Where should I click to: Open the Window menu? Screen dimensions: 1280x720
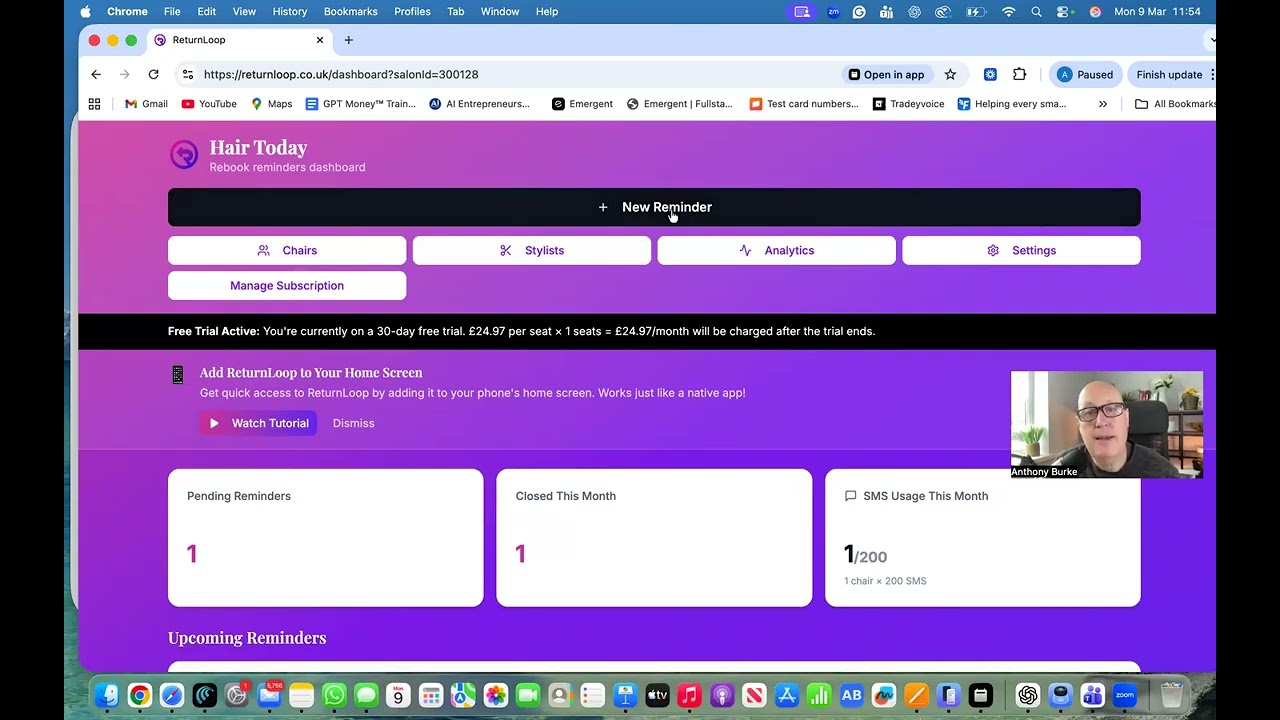tap(500, 12)
